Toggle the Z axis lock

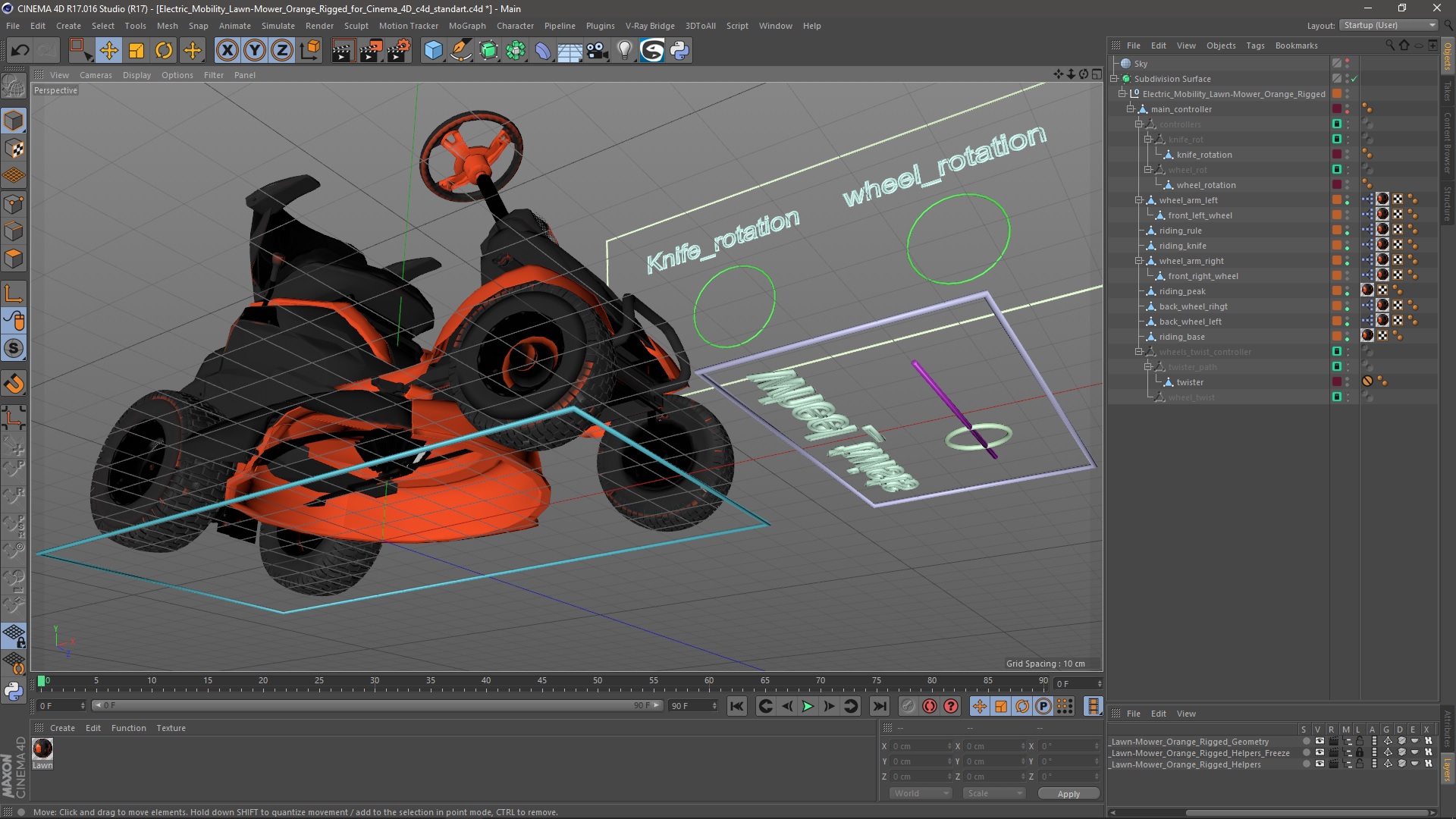(282, 51)
